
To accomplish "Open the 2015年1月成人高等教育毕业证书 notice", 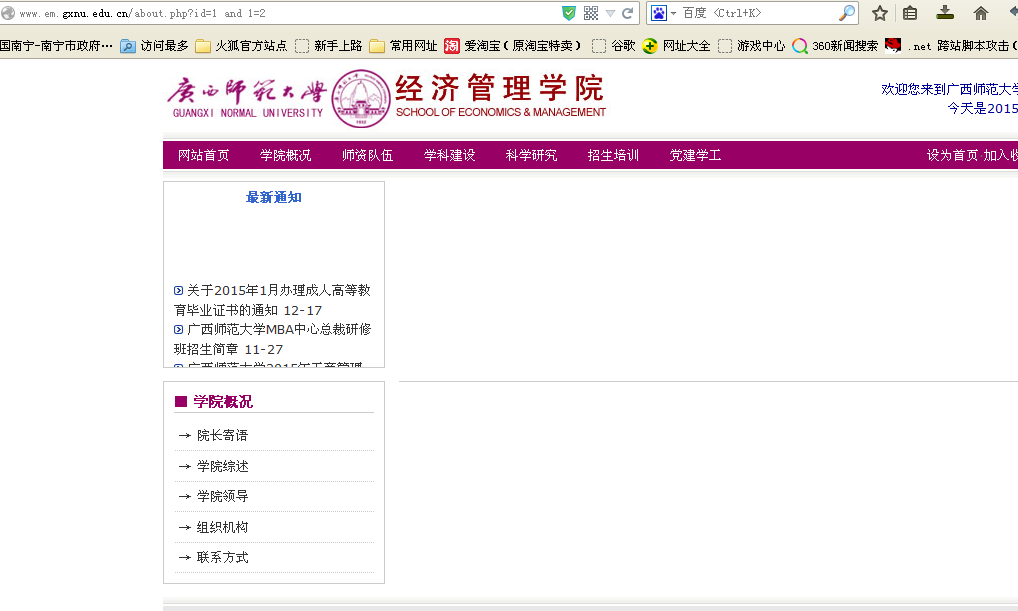I will point(272,300).
